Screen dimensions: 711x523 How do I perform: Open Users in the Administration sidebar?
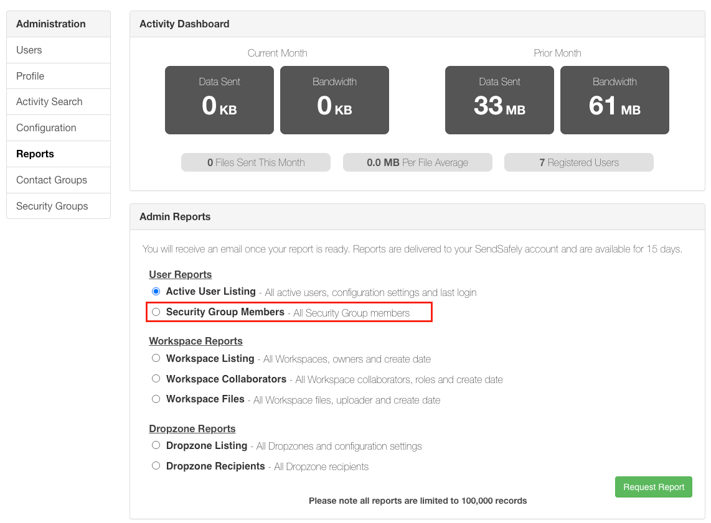(x=30, y=50)
